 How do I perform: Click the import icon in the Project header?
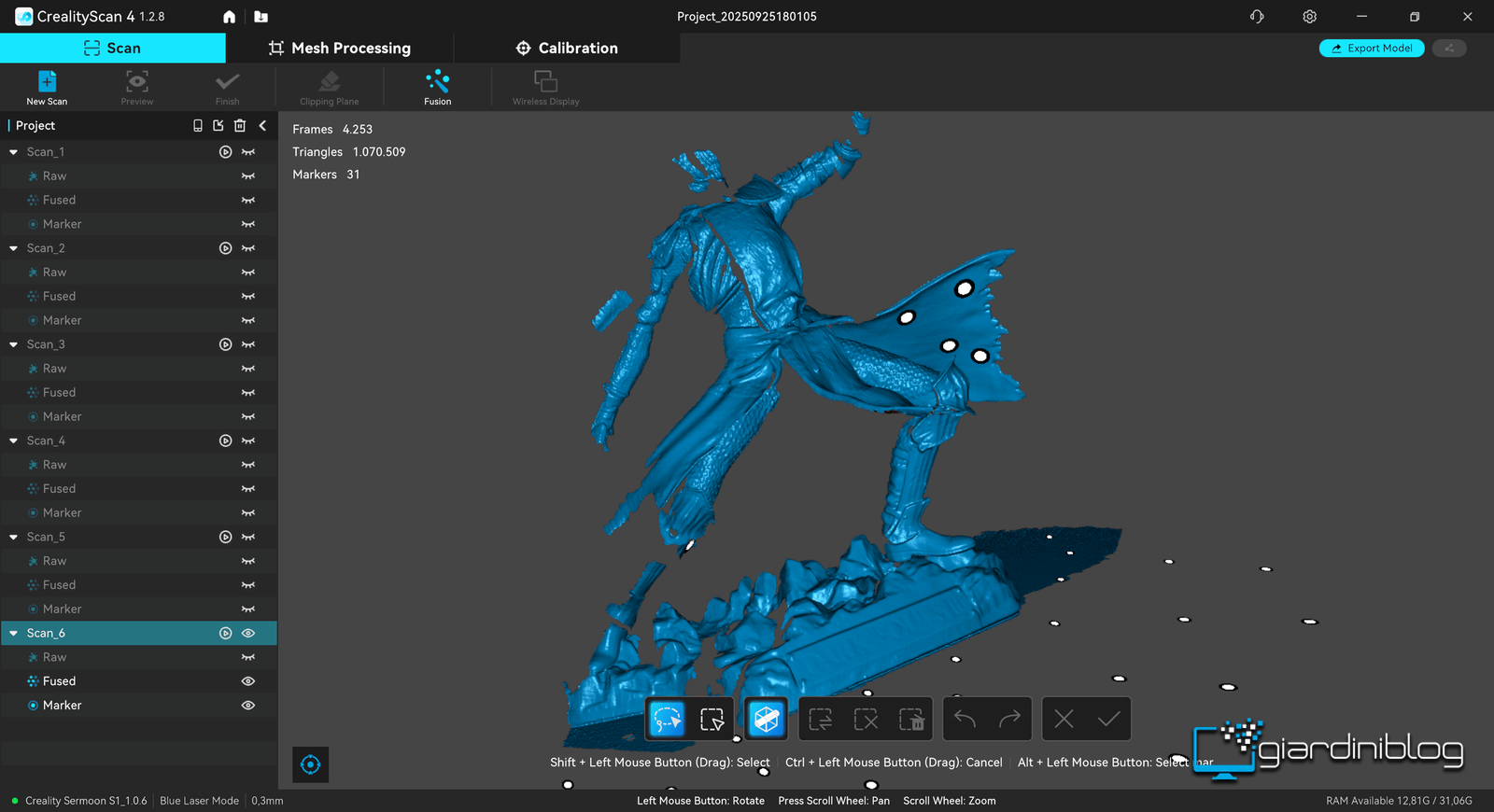[218, 125]
